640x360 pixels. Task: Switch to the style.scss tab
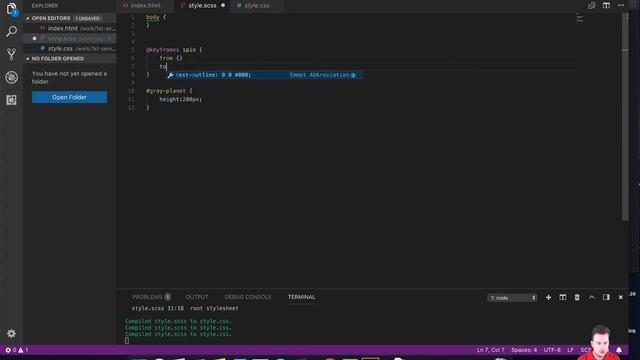point(202,6)
